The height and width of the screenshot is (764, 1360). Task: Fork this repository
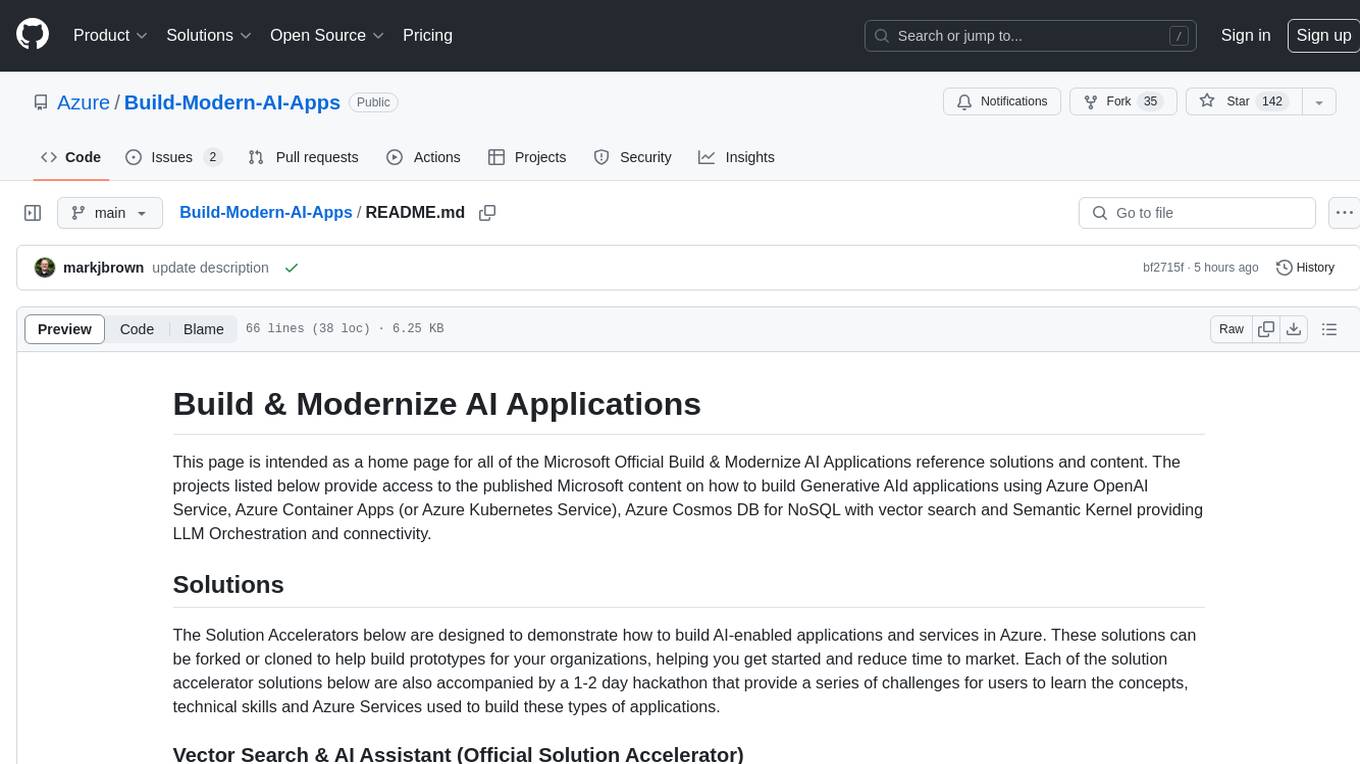coord(1123,101)
